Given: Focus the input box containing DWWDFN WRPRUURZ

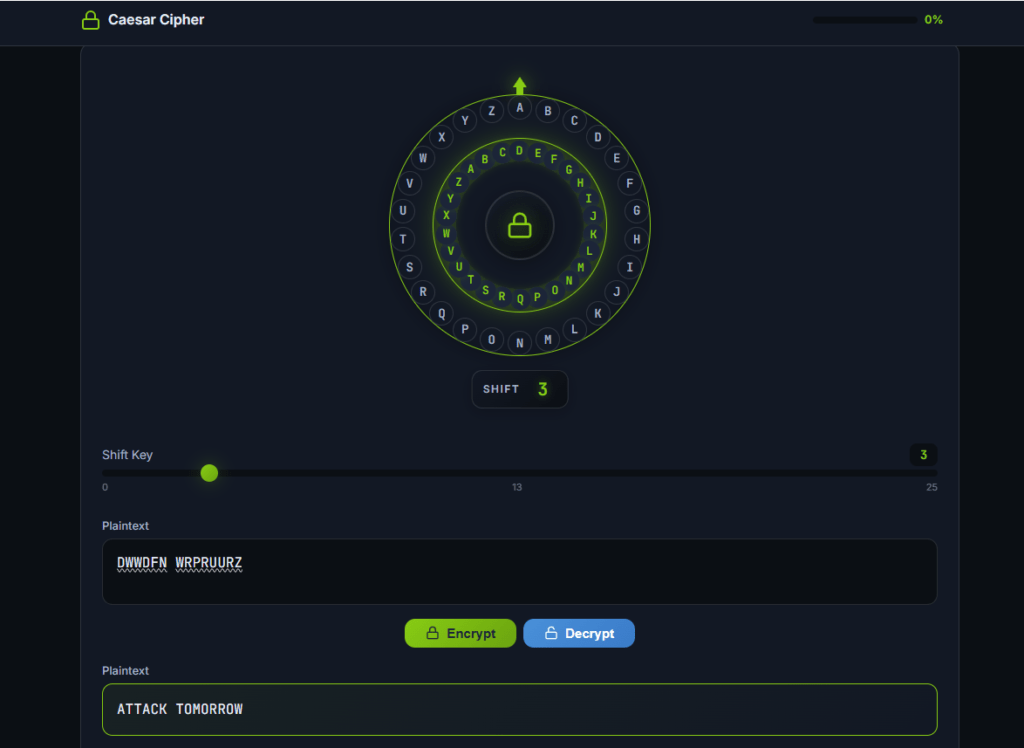Looking at the screenshot, I should (519, 572).
